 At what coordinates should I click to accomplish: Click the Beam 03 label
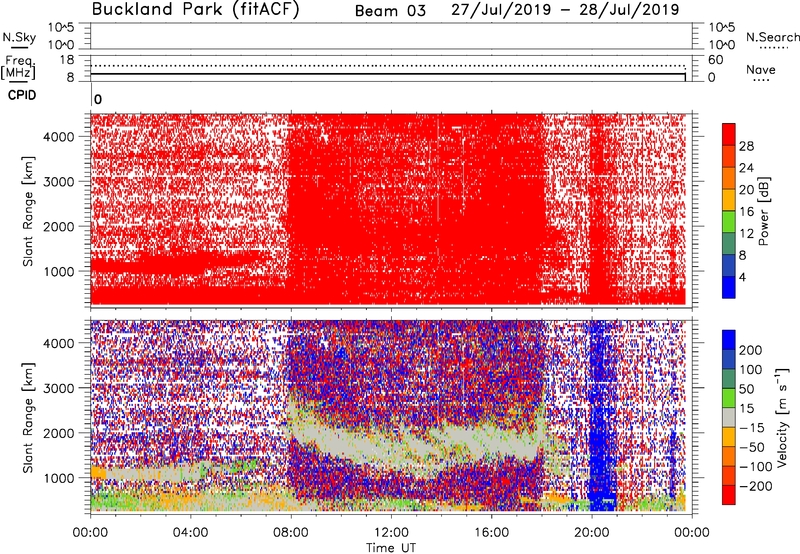coord(390,11)
